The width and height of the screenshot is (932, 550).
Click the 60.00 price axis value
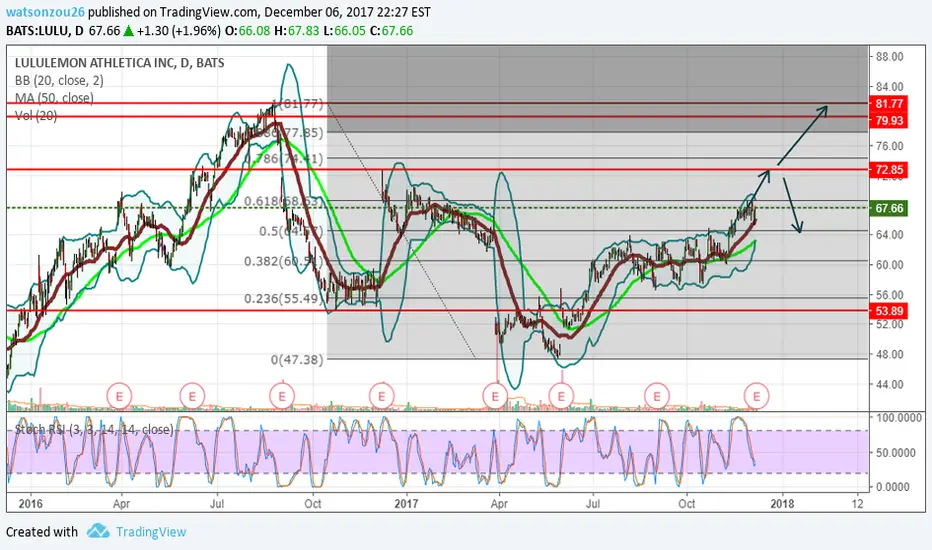pyautogui.click(x=889, y=265)
